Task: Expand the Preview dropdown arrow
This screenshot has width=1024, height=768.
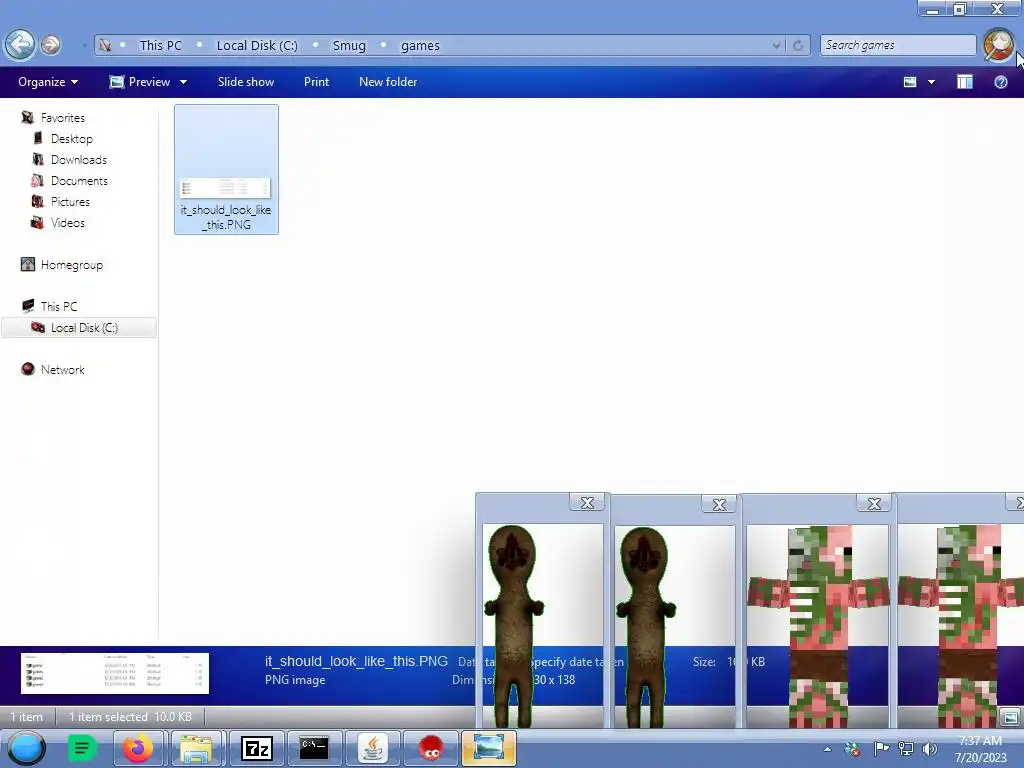Action: 184,82
